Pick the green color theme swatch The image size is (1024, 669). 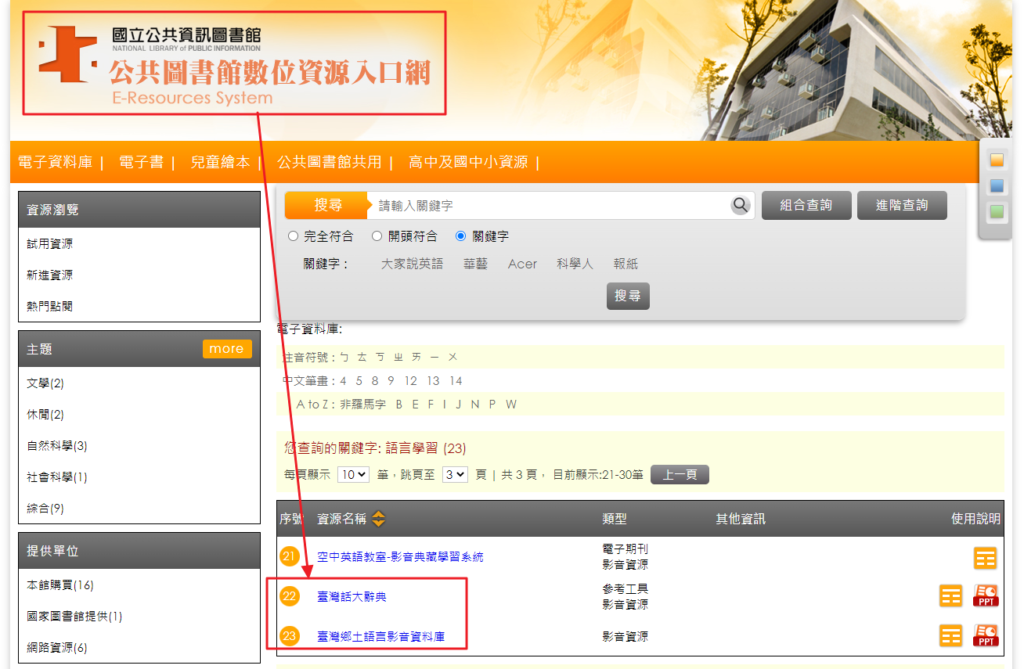click(996, 212)
